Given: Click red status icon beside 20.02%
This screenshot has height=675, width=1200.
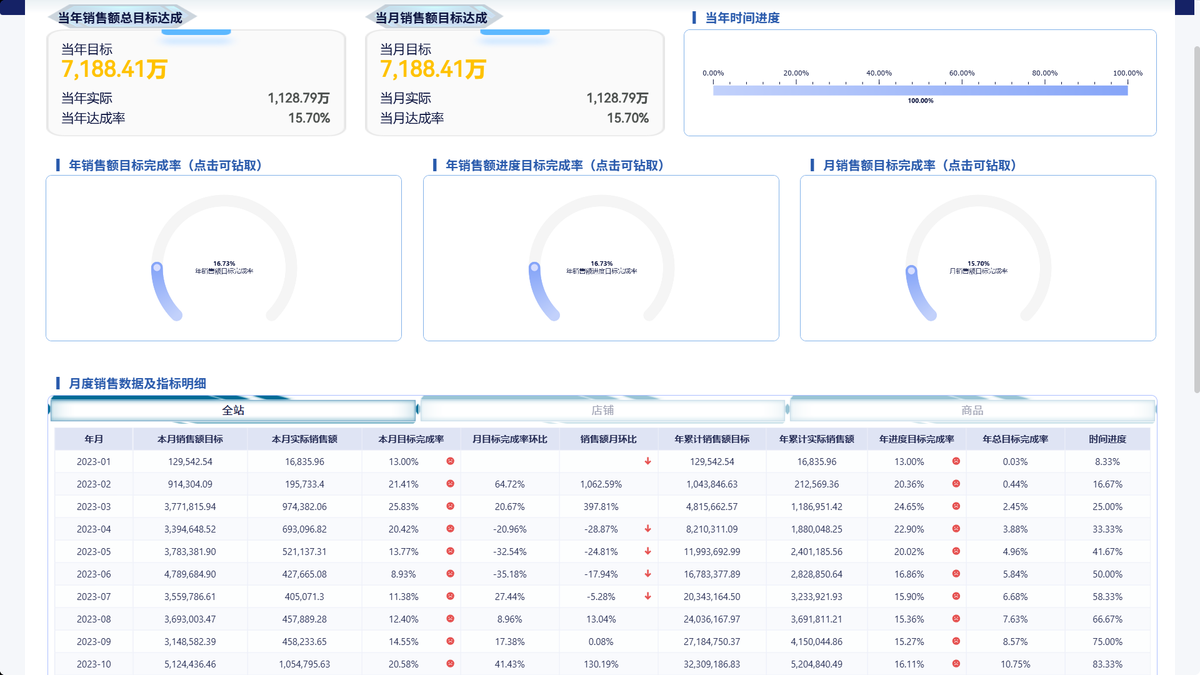Looking at the screenshot, I should point(956,551).
